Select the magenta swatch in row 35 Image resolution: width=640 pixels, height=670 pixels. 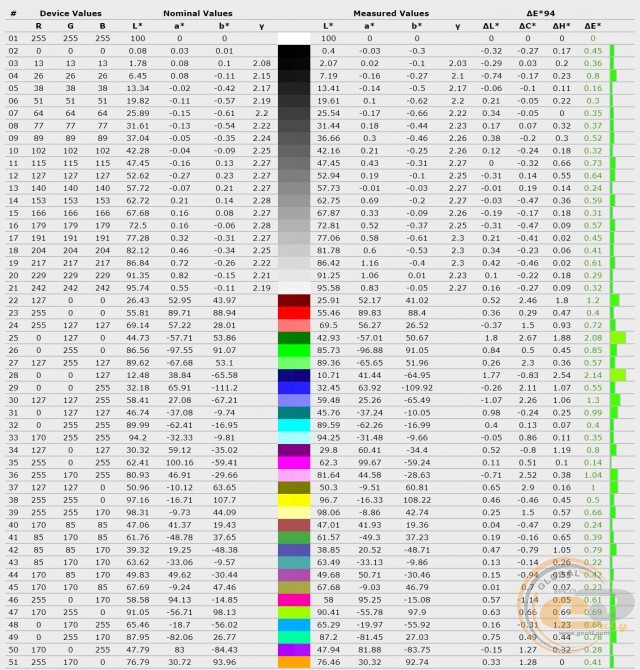(294, 463)
